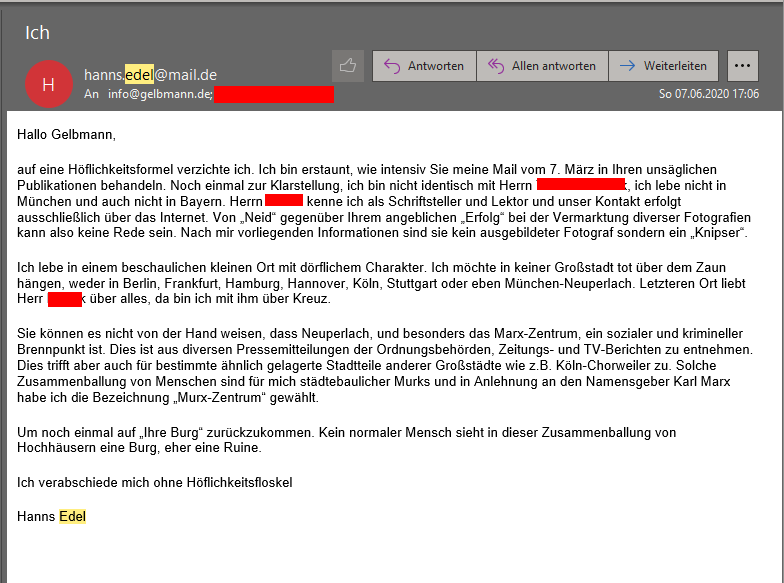This screenshot has width=784, height=583.
Task: Click the redacted name before "über alles"
Action: pyautogui.click(x=65, y=299)
